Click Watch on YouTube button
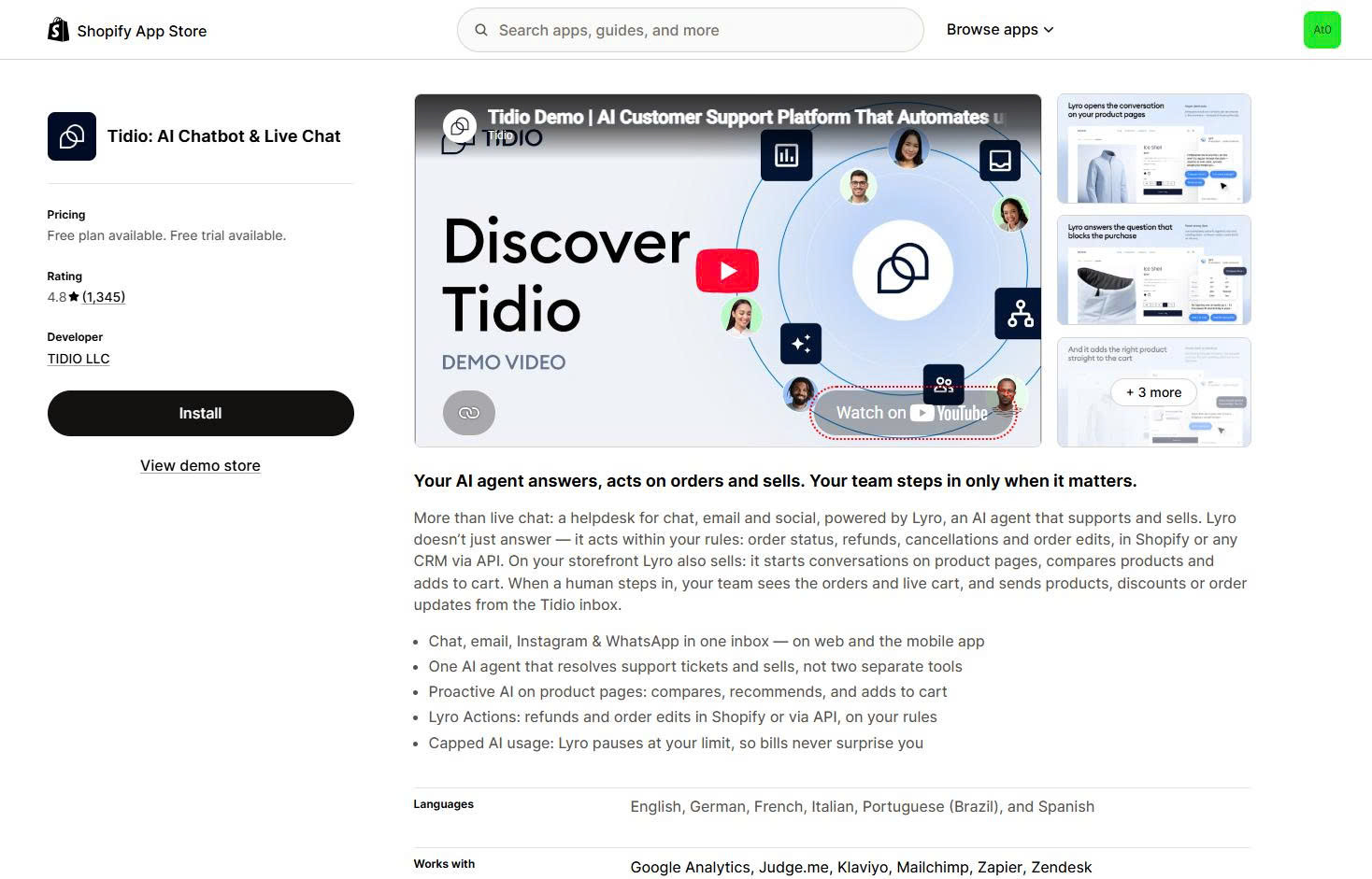Viewport: 1372px width, 879px height. tap(912, 413)
